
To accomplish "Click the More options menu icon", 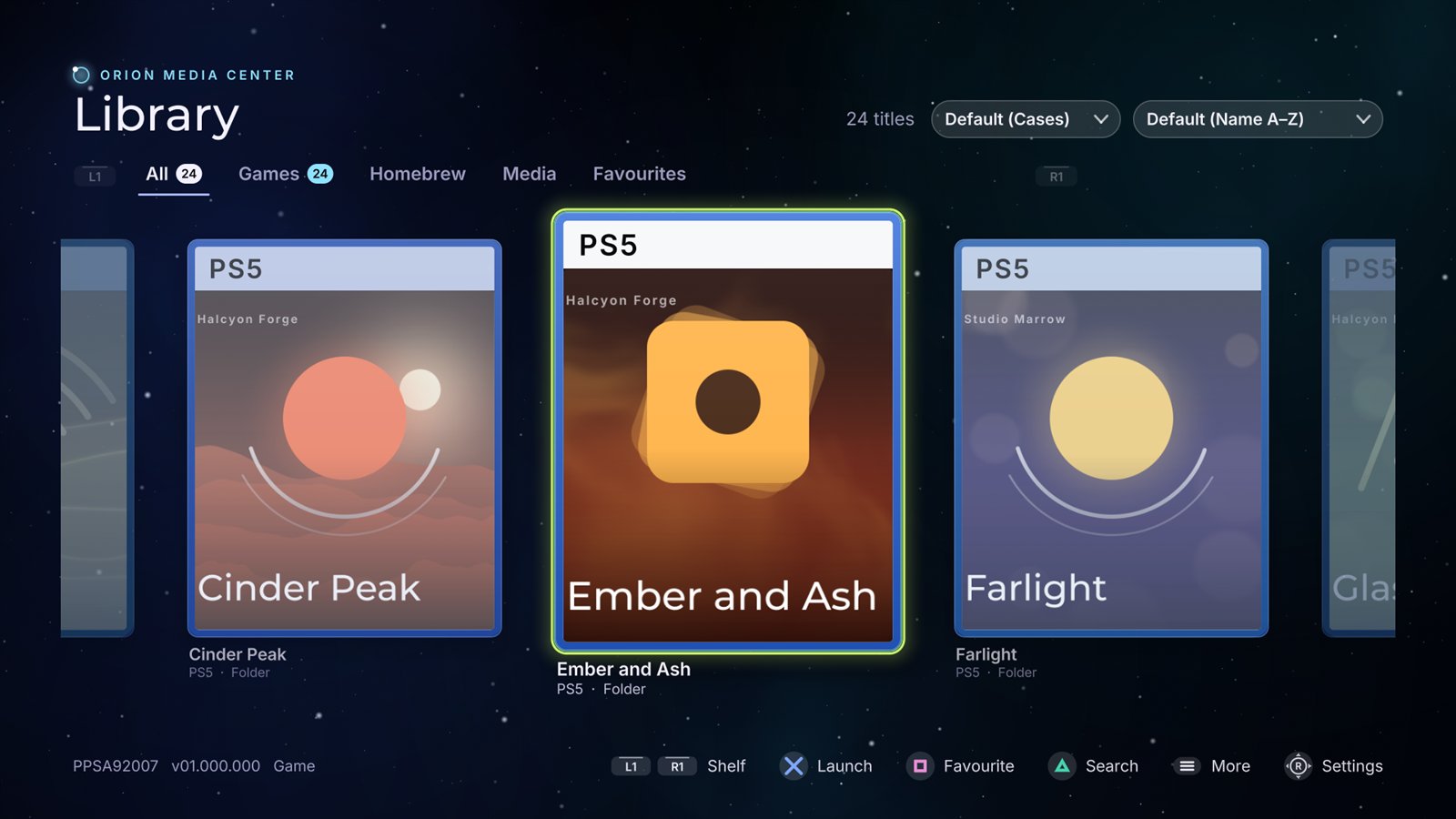I will (x=1187, y=766).
